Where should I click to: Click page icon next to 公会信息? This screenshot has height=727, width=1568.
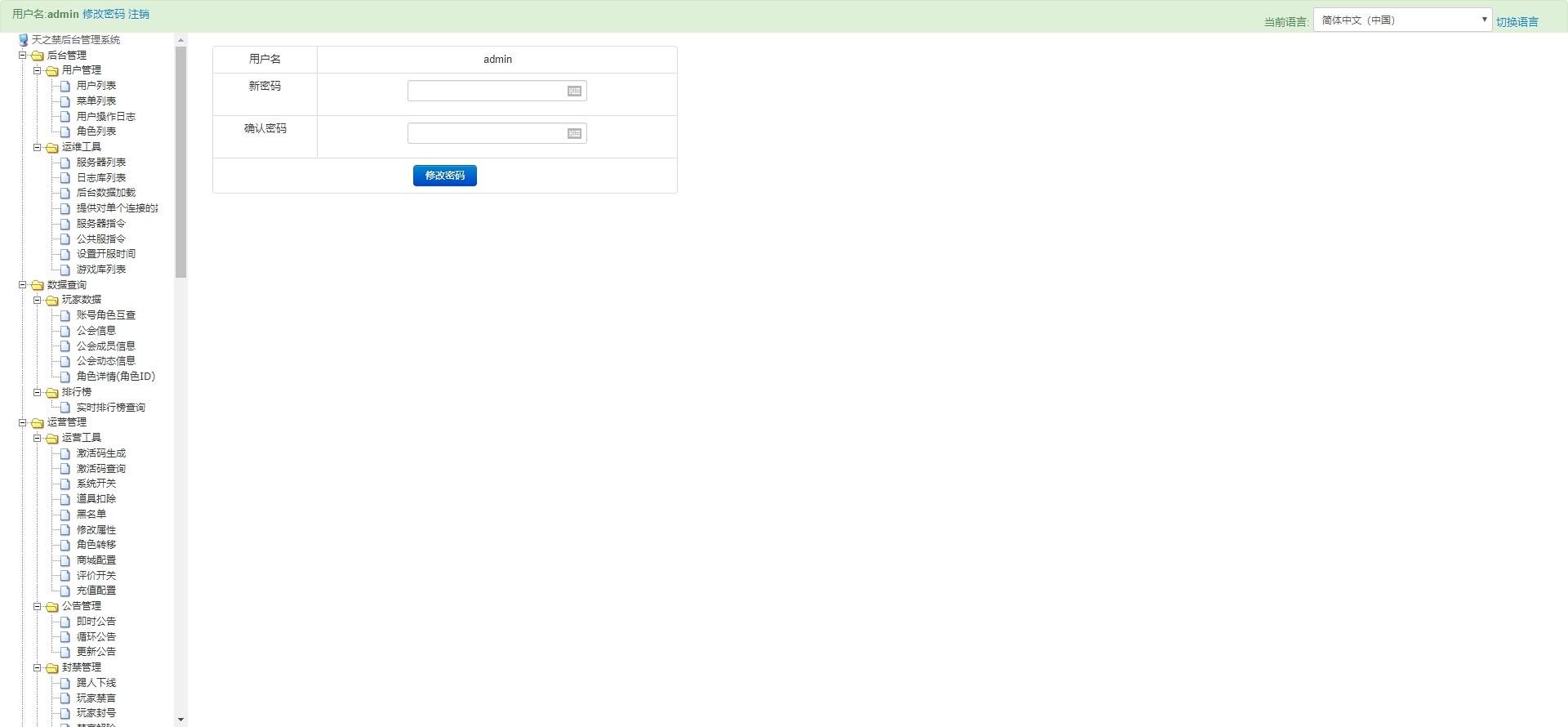coord(65,331)
